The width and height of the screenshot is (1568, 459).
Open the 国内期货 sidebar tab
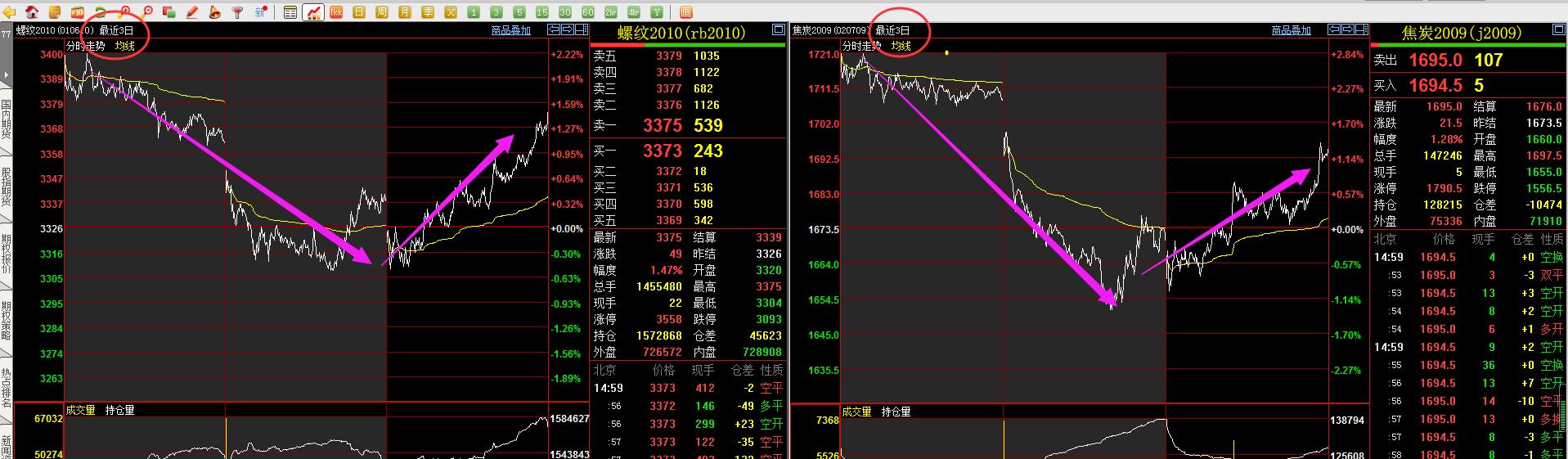point(6,122)
